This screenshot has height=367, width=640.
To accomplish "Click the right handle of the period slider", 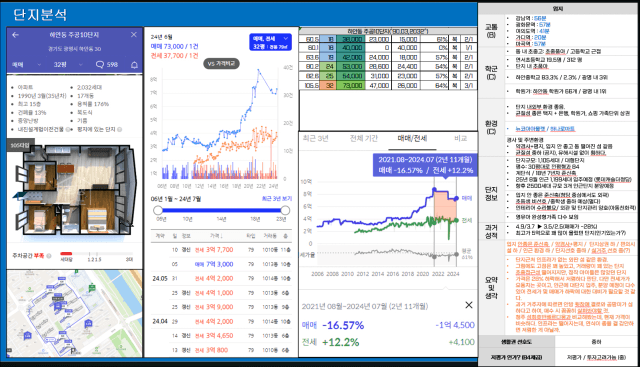I will click(285, 210).
